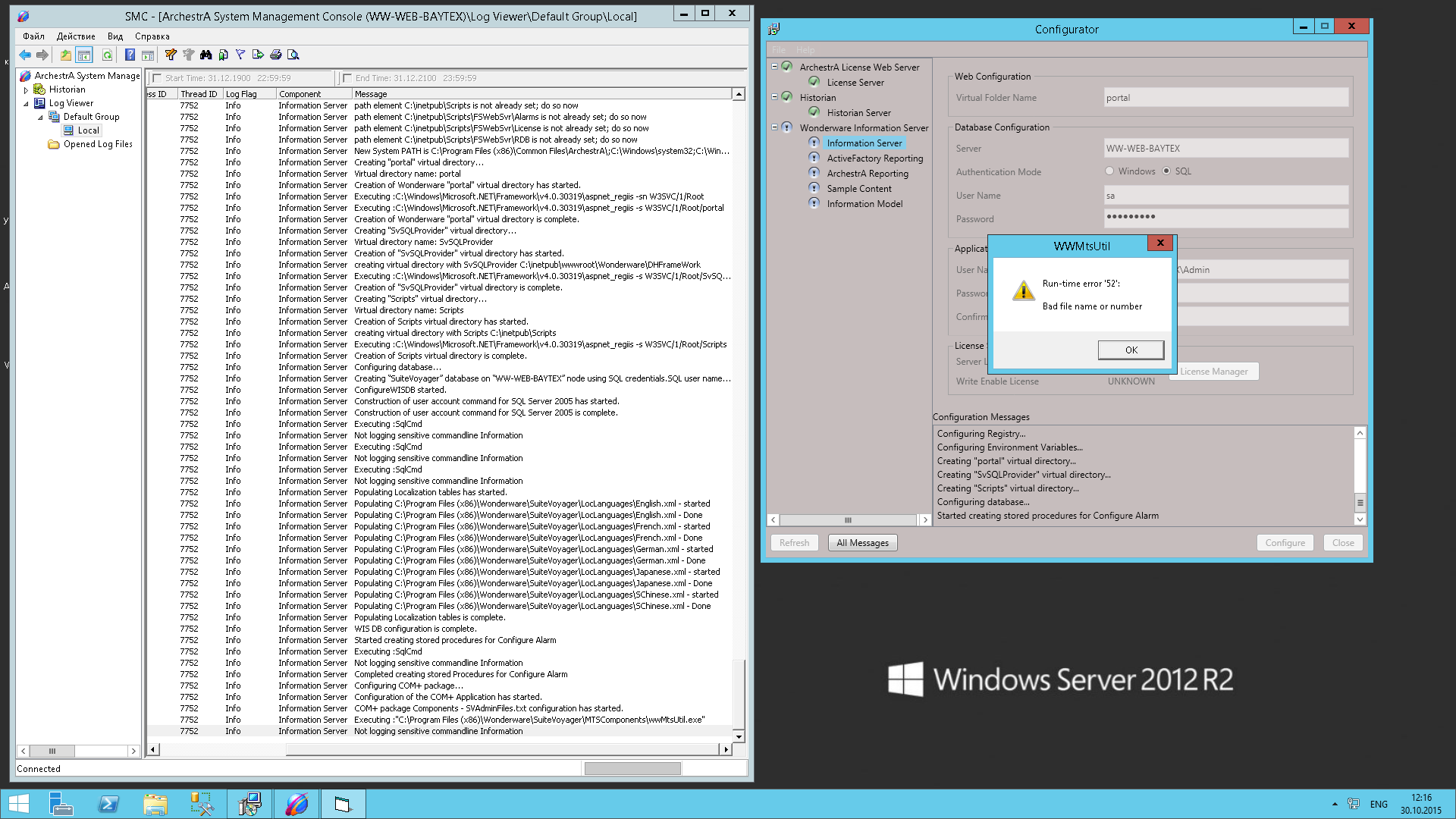
Task: Click the binoculars Find icon in toolbar
Action: coord(206,55)
